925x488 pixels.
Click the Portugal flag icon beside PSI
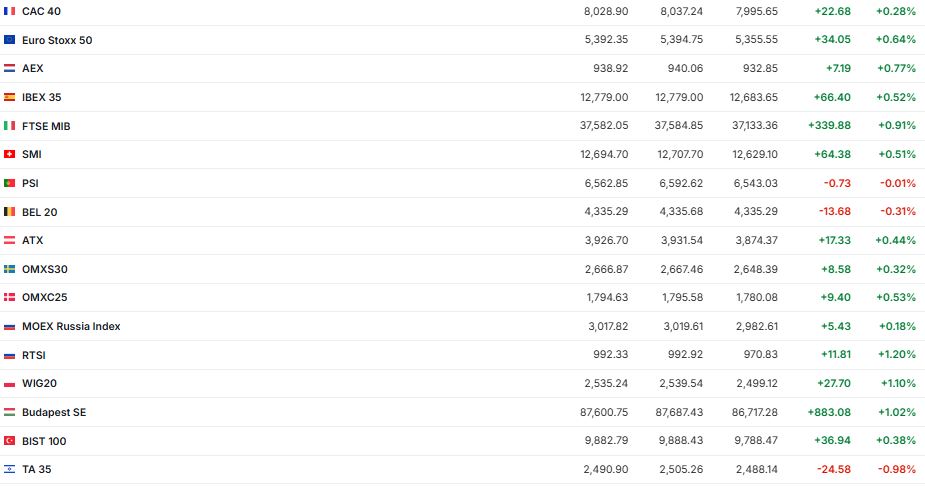coord(9,183)
